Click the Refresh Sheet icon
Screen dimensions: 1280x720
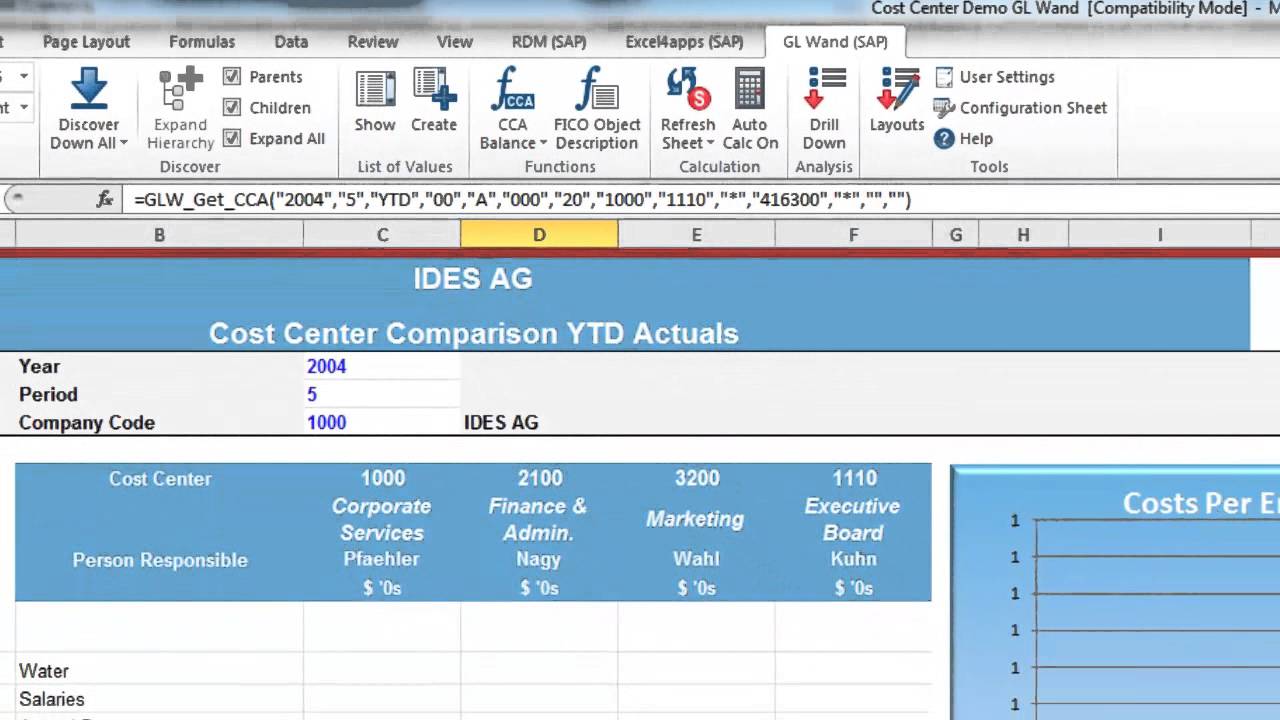688,88
